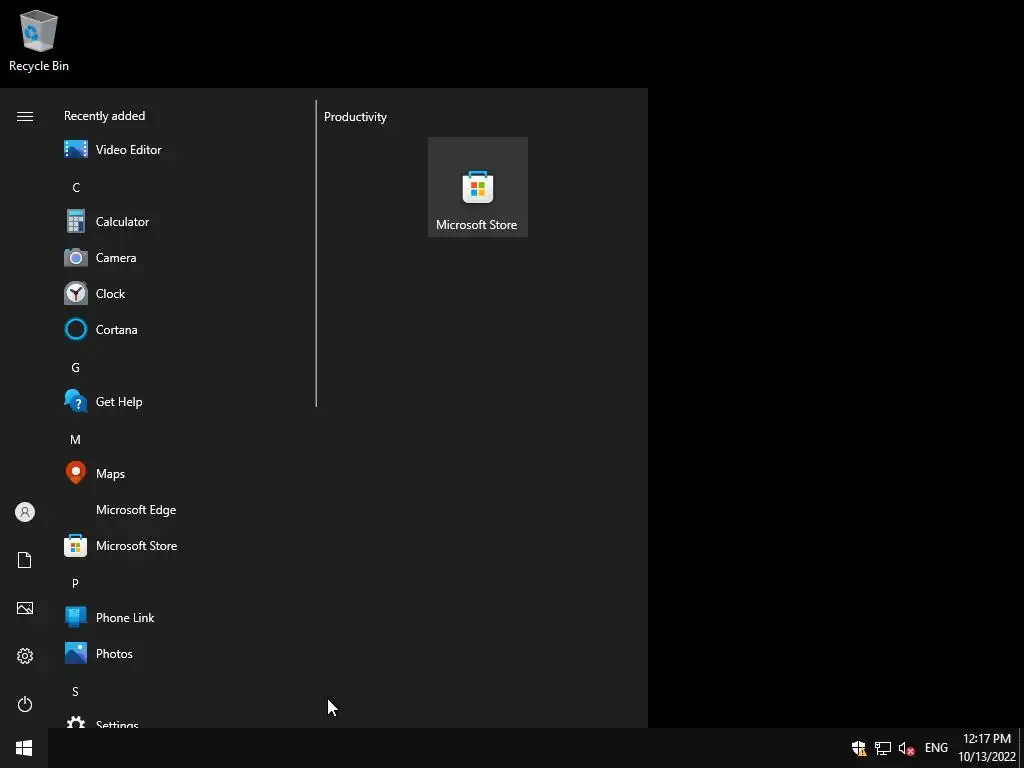Open the network status tray icon

pos(883,748)
